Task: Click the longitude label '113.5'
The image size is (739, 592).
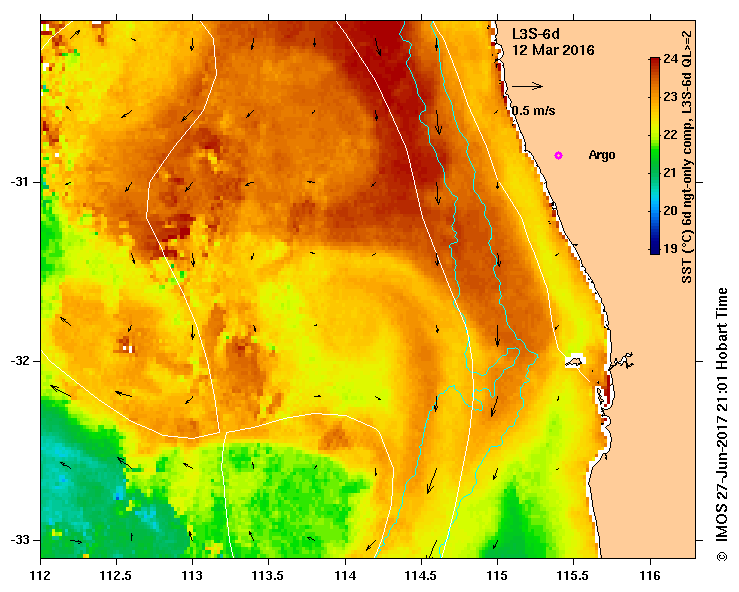Action: pyautogui.click(x=269, y=576)
